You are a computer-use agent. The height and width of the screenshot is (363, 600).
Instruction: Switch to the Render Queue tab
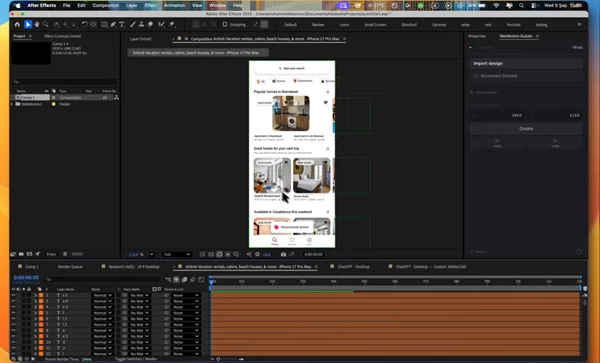click(x=70, y=267)
